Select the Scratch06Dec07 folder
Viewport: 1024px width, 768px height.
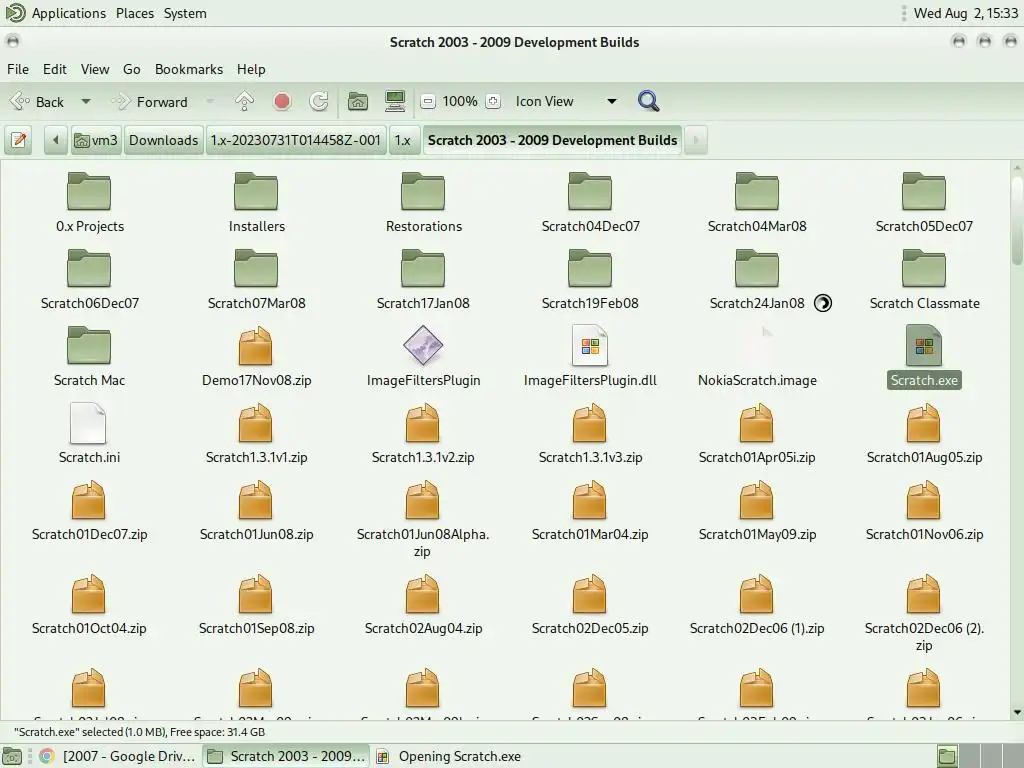89,280
